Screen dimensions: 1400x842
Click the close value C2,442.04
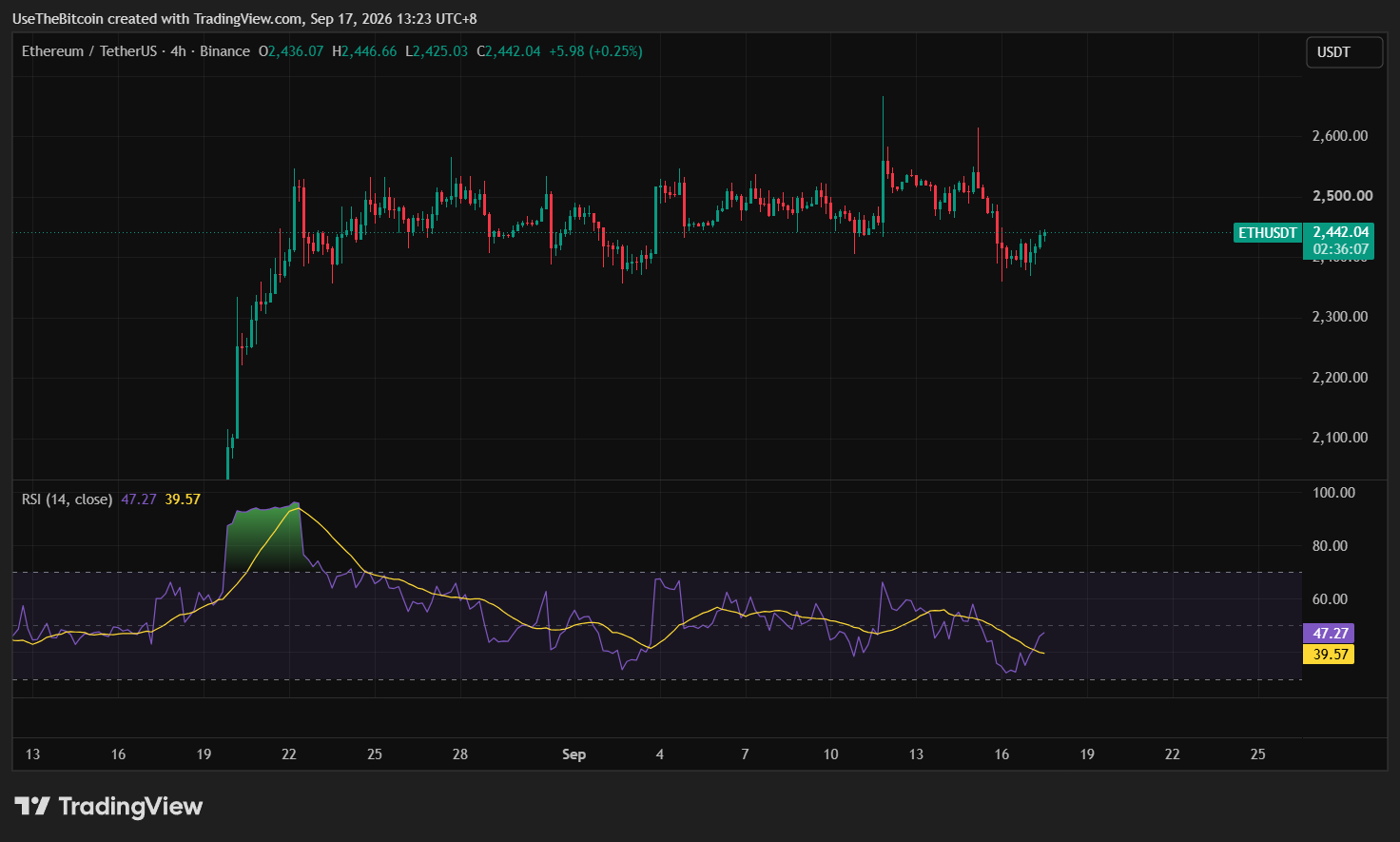(x=509, y=51)
